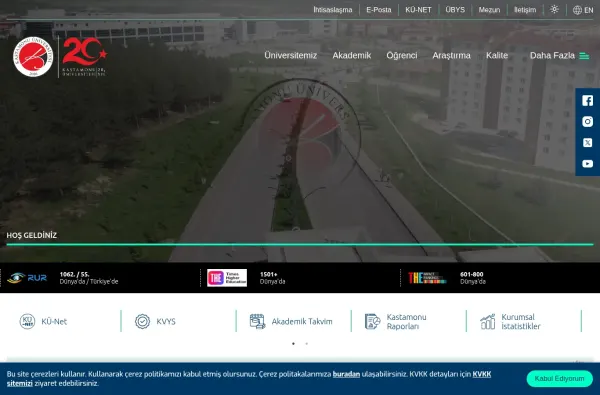Viewport: 600px width, 395px height.
Task: Click the Kastamonu Raporları document icon
Action: pyautogui.click(x=372, y=321)
